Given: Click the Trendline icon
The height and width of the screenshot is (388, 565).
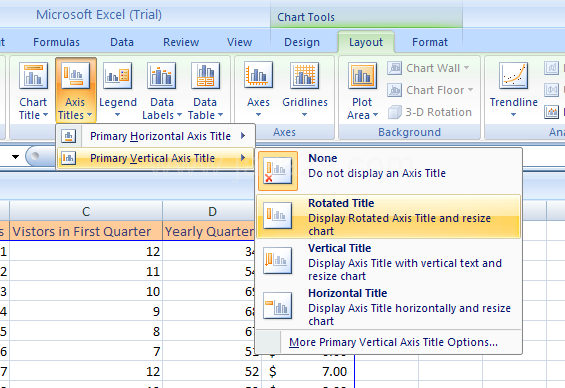Looking at the screenshot, I should click(x=513, y=75).
